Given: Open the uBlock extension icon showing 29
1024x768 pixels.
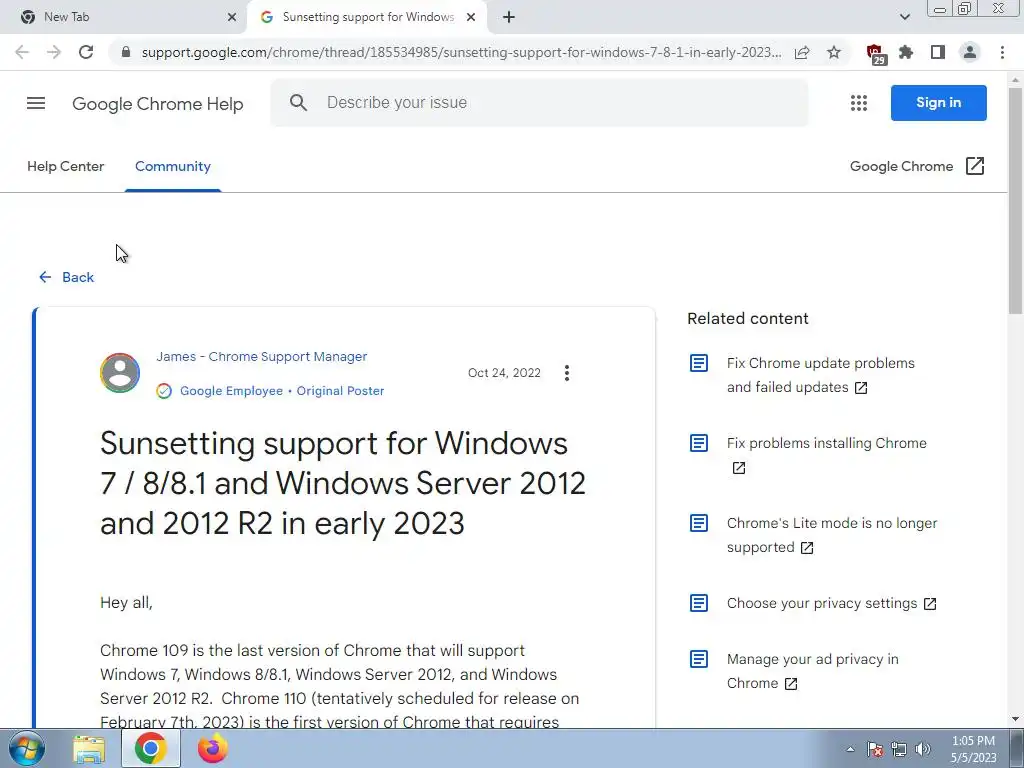Looking at the screenshot, I should tap(875, 54).
